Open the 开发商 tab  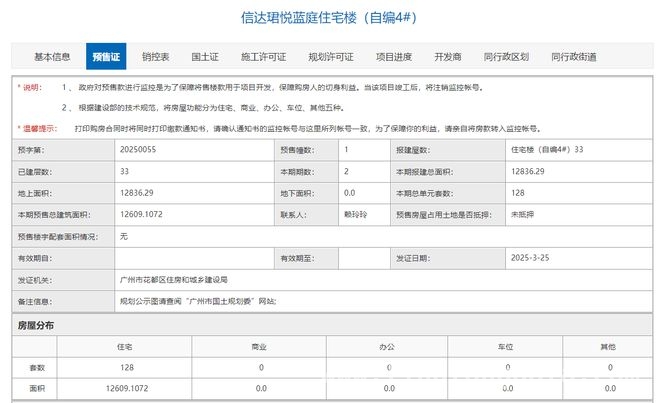pos(448,57)
